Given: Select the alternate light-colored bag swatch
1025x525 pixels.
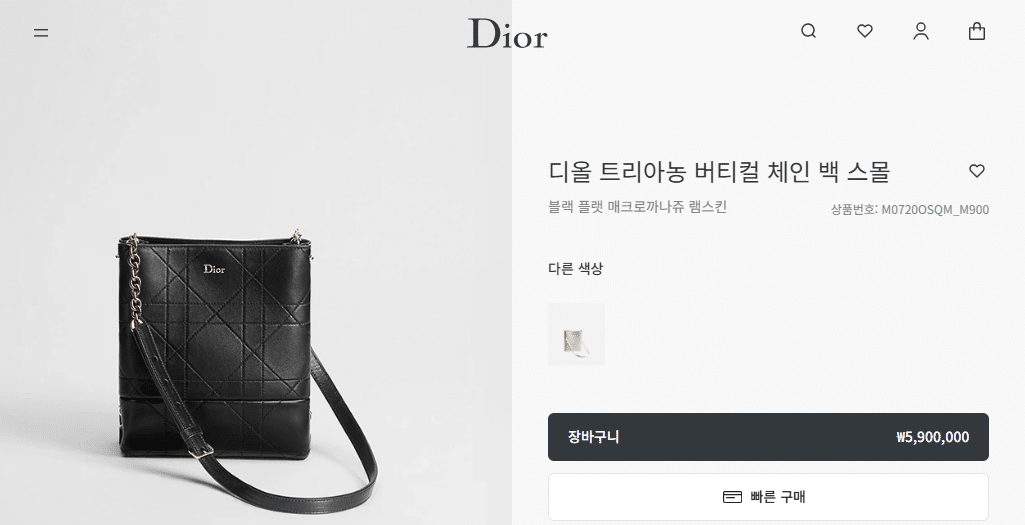Looking at the screenshot, I should tap(576, 334).
